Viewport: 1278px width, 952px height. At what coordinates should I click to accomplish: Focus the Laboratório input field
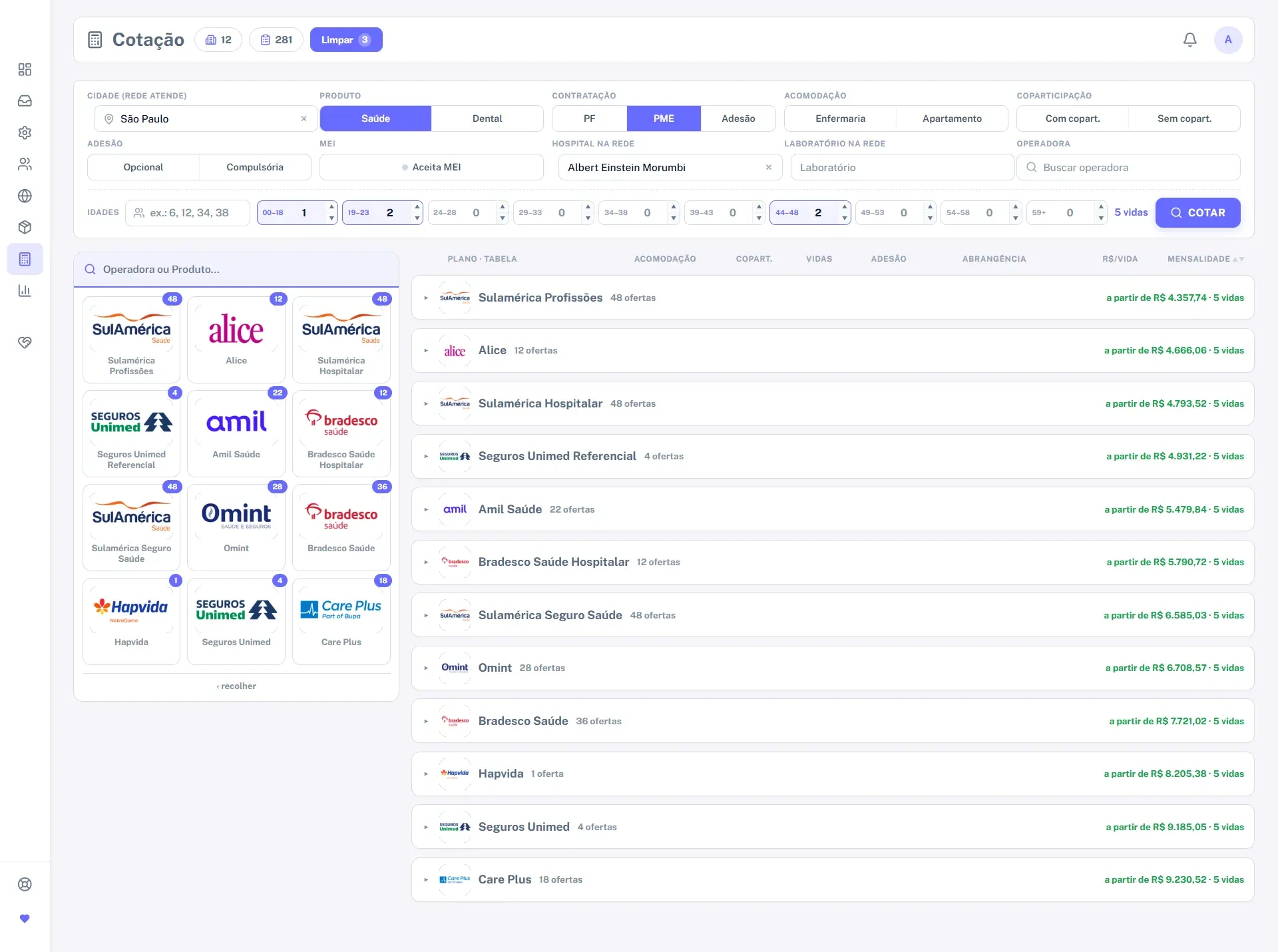902,167
